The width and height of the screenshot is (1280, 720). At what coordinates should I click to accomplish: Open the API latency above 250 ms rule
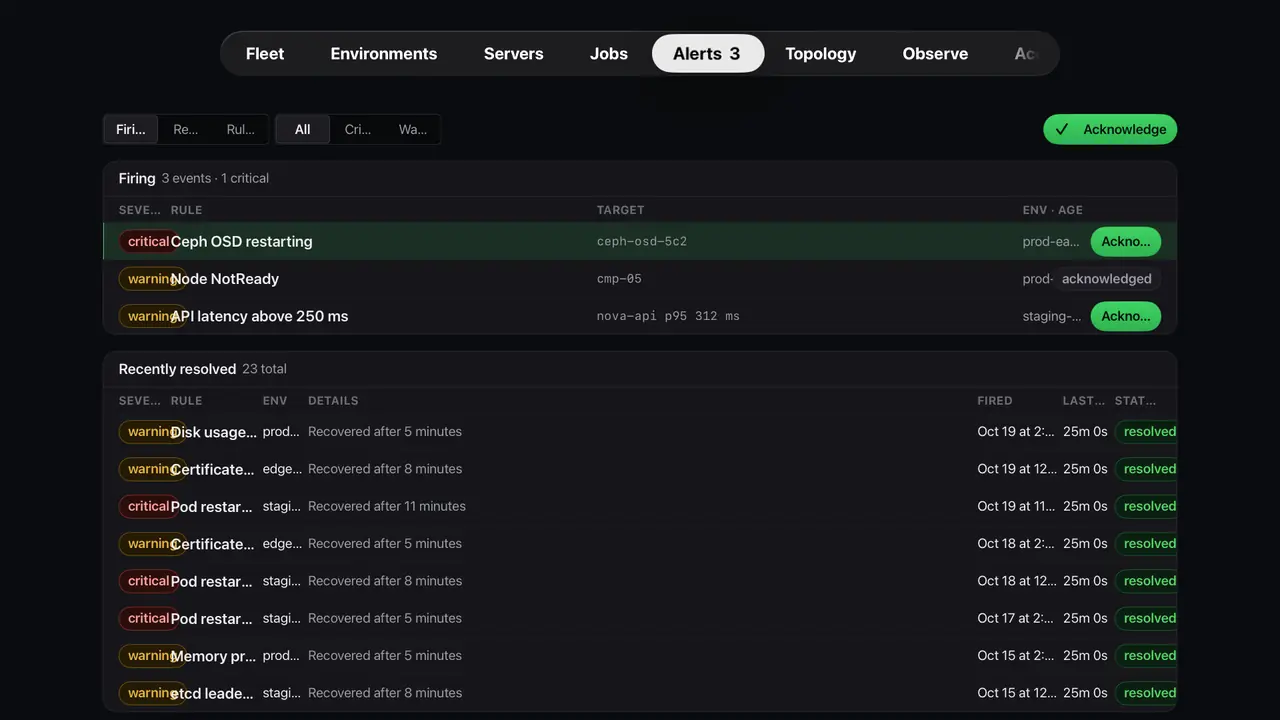click(x=260, y=316)
